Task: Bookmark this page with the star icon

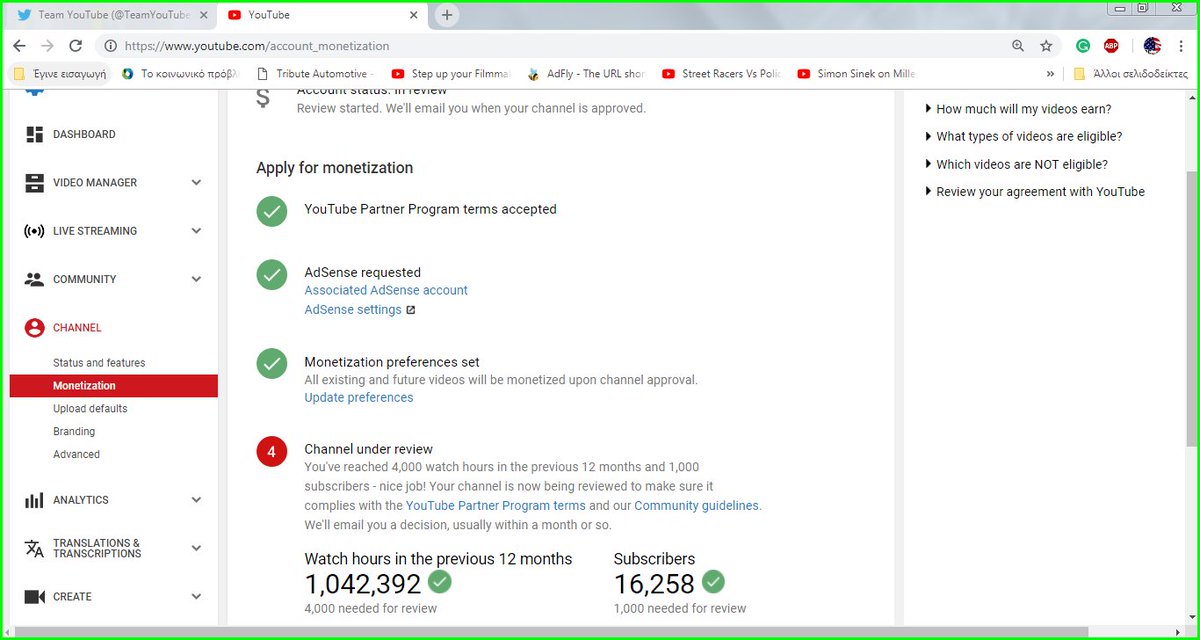Action: point(1046,46)
